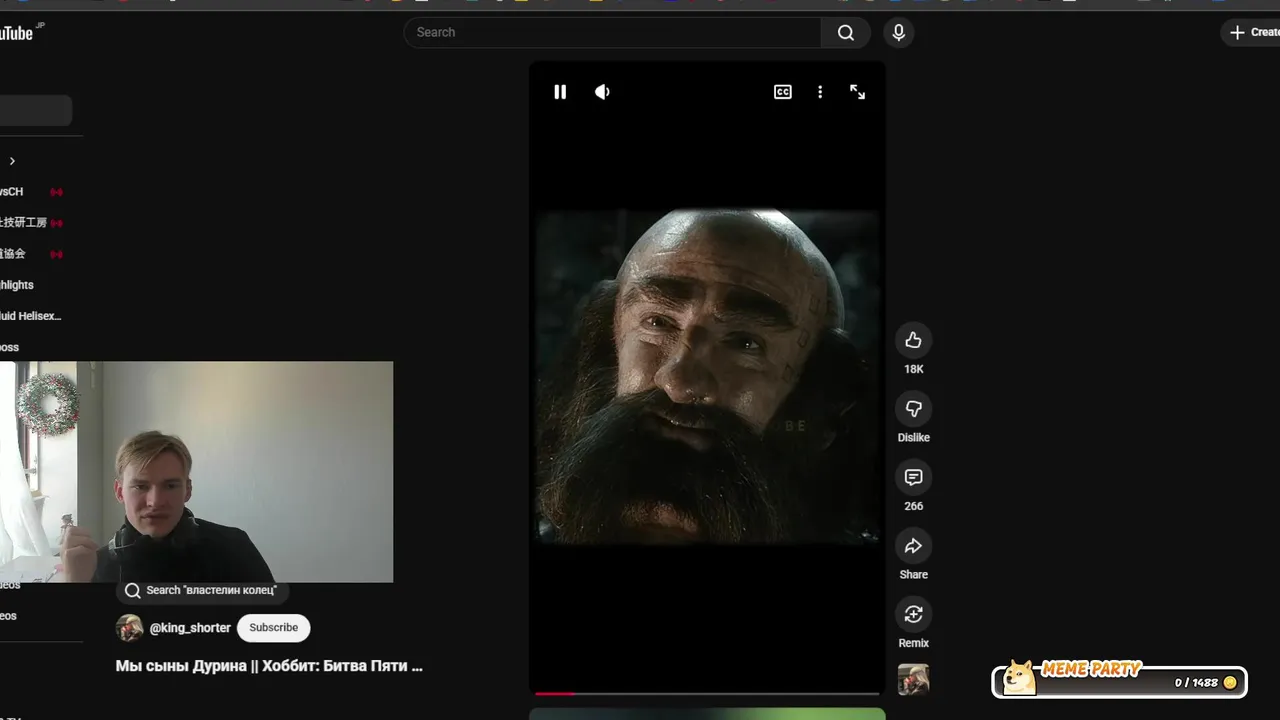Click the search magnifier button
This screenshot has width=1280, height=720.
point(846,32)
